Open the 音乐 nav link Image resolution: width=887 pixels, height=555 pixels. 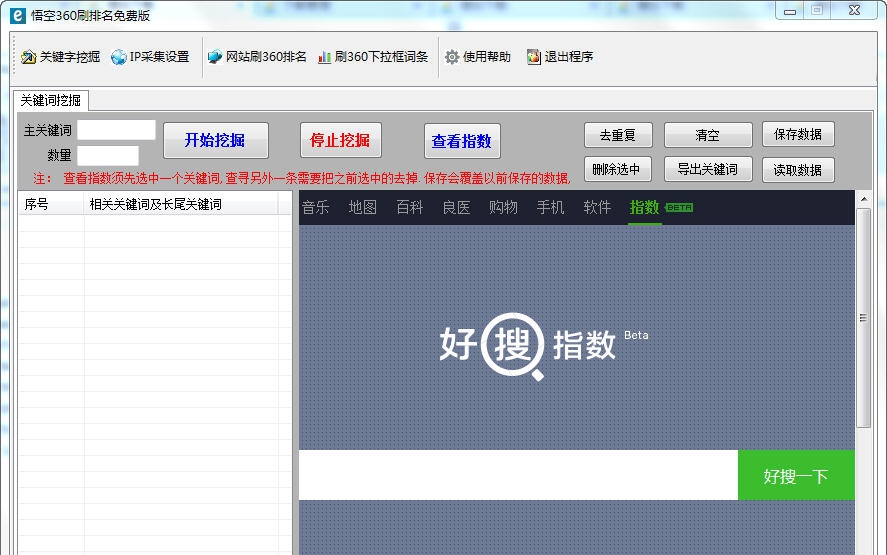pyautogui.click(x=316, y=208)
